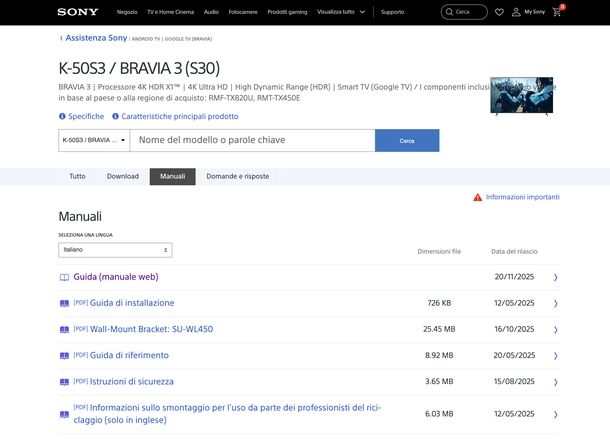This screenshot has height=440, width=610.
Task: Click the PDF icon beside Guida di installazione
Action: 64,303
